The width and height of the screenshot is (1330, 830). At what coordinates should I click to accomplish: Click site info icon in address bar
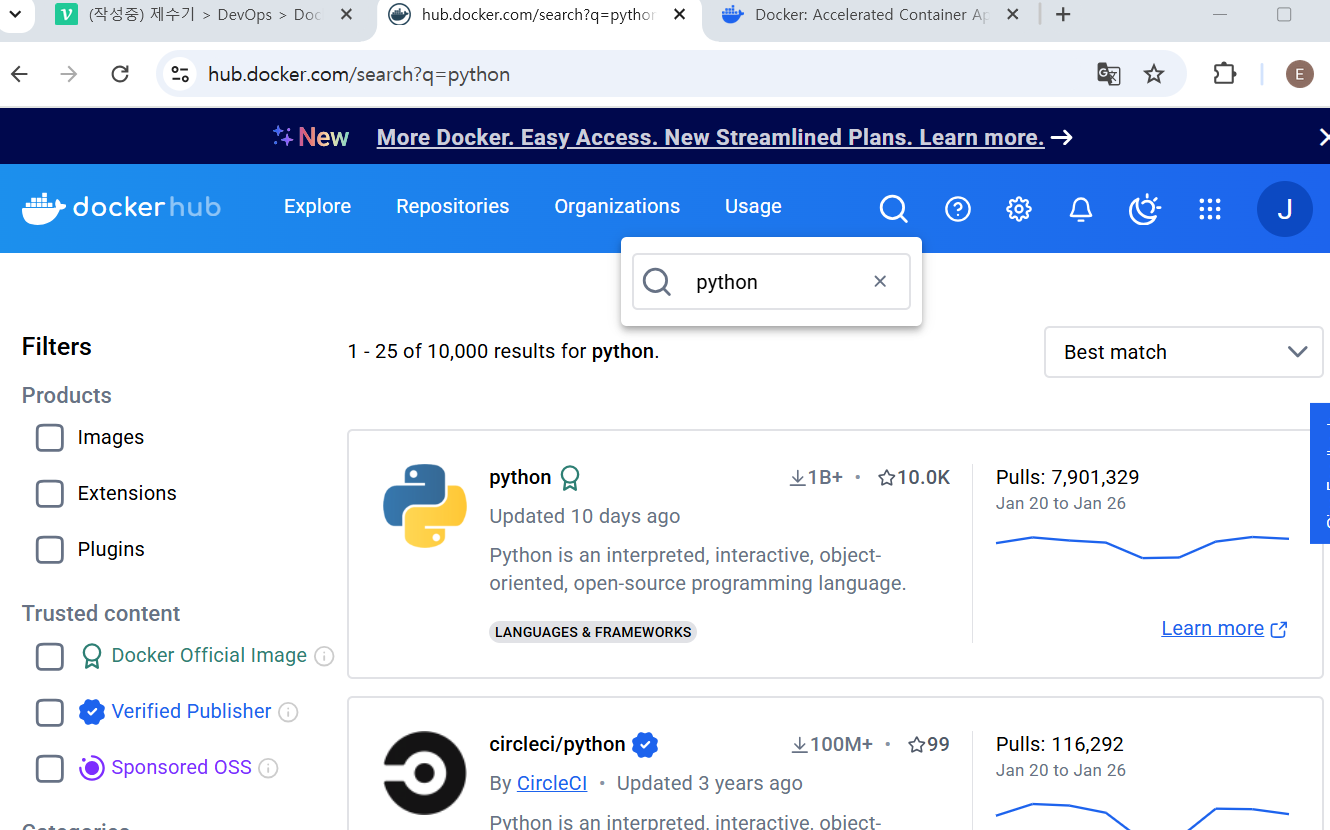tap(180, 74)
